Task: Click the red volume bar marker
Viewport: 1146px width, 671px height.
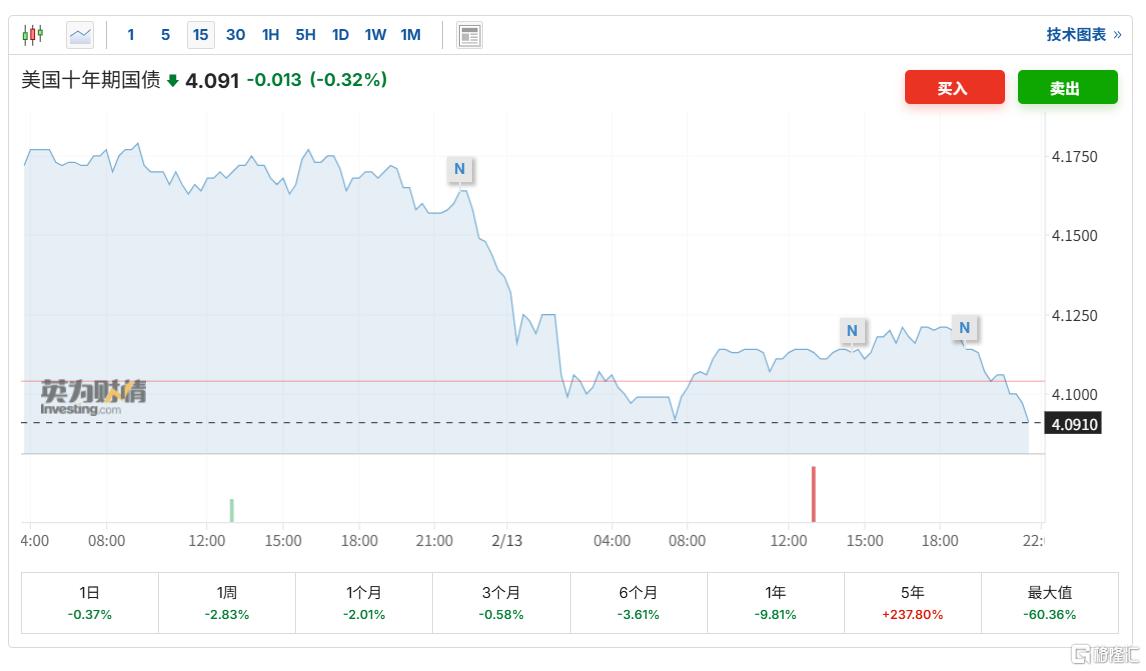Action: click(x=813, y=493)
